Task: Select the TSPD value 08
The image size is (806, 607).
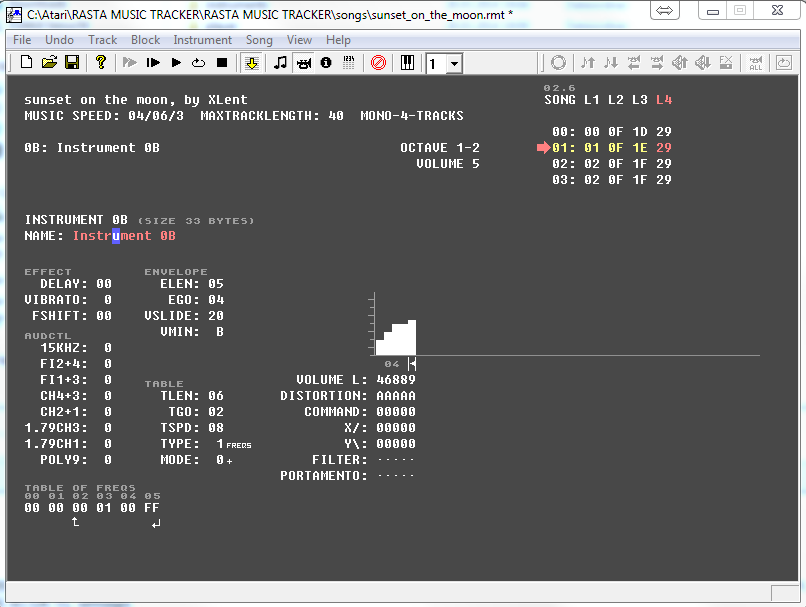Action: click(216, 428)
